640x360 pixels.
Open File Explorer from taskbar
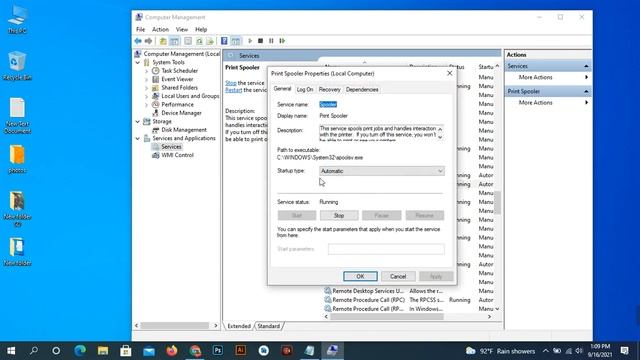point(103,351)
